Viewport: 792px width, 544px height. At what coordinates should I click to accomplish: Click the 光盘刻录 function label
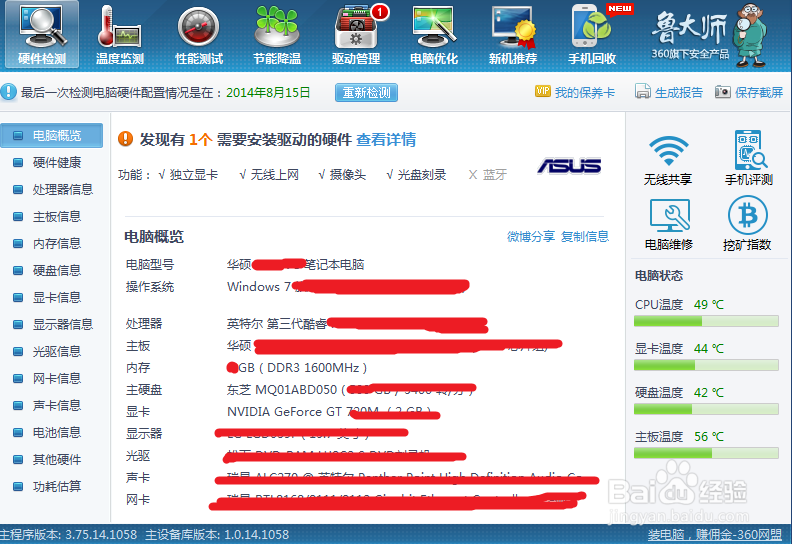422,175
